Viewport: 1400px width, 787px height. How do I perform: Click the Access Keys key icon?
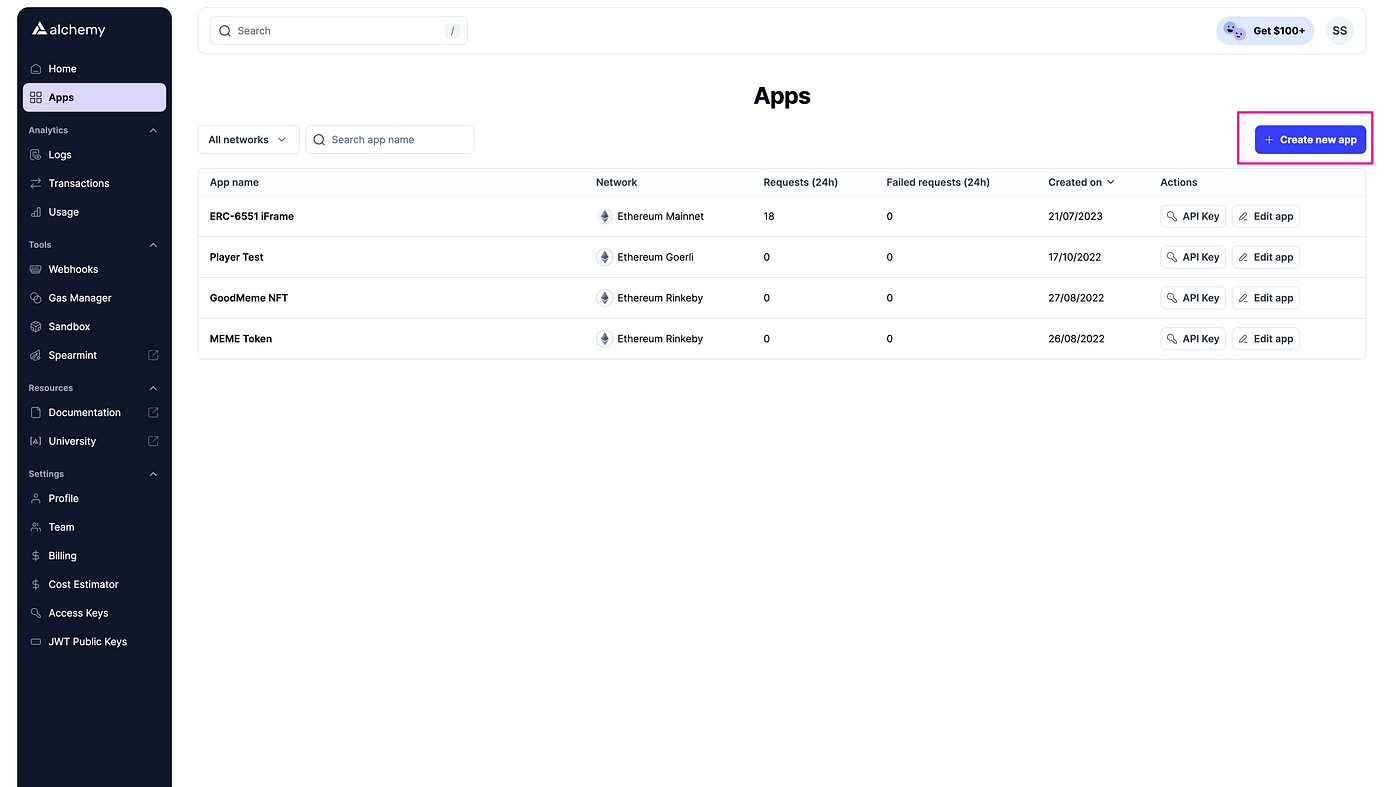[36, 613]
